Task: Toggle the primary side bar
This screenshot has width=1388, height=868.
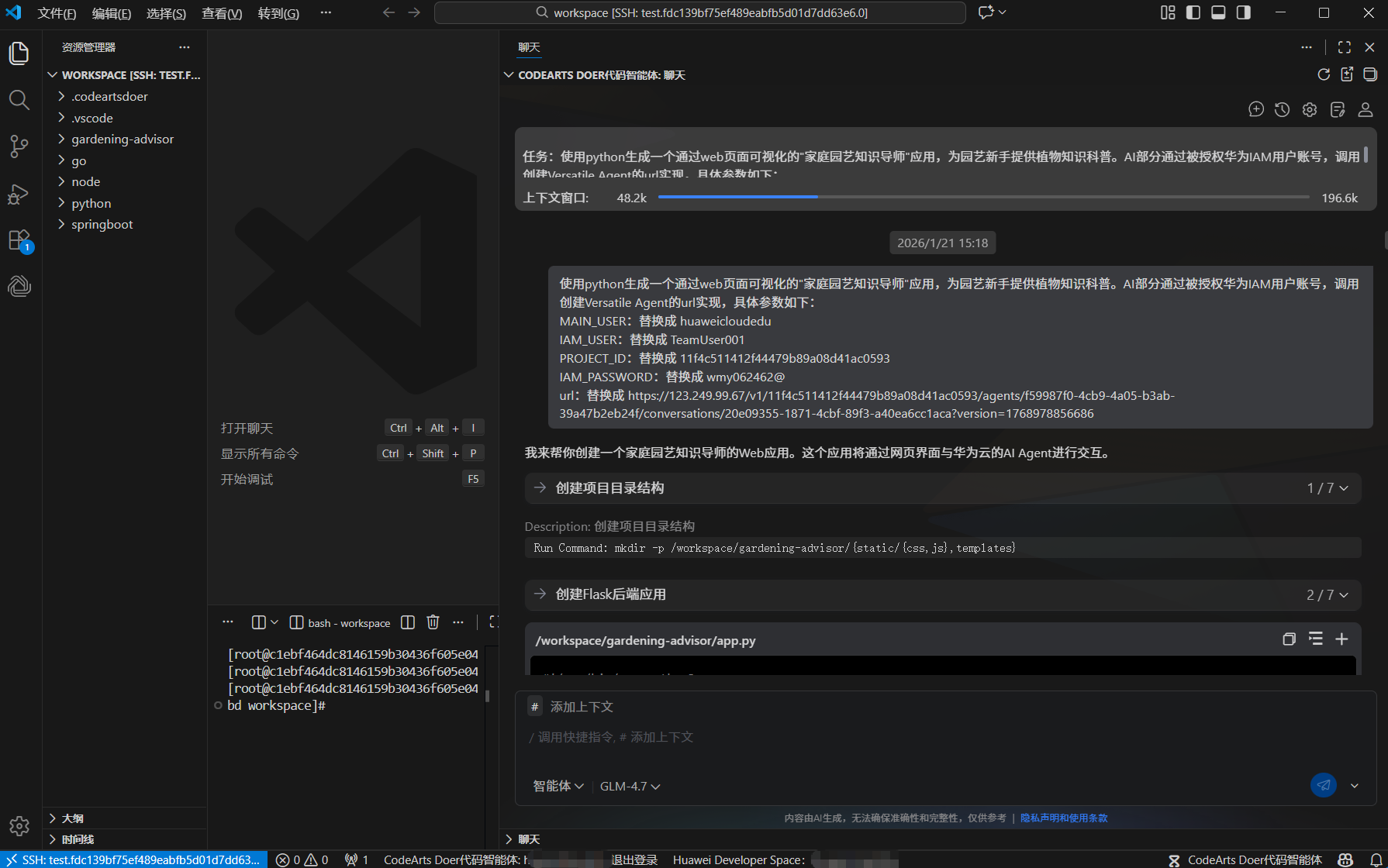Action: click(1193, 12)
